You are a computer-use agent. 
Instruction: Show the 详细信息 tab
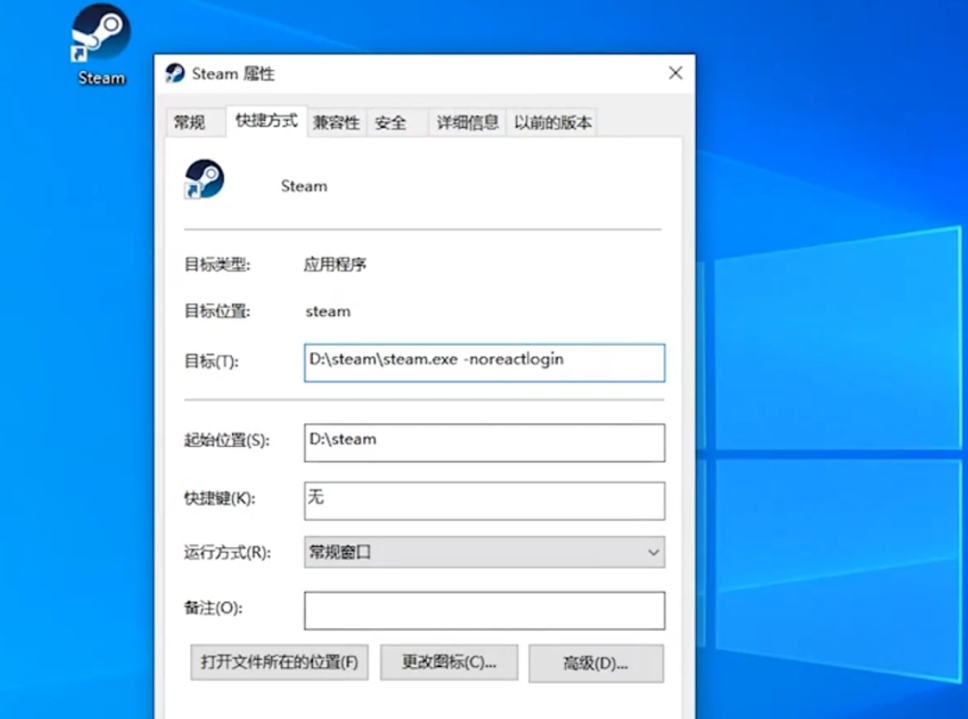(467, 123)
